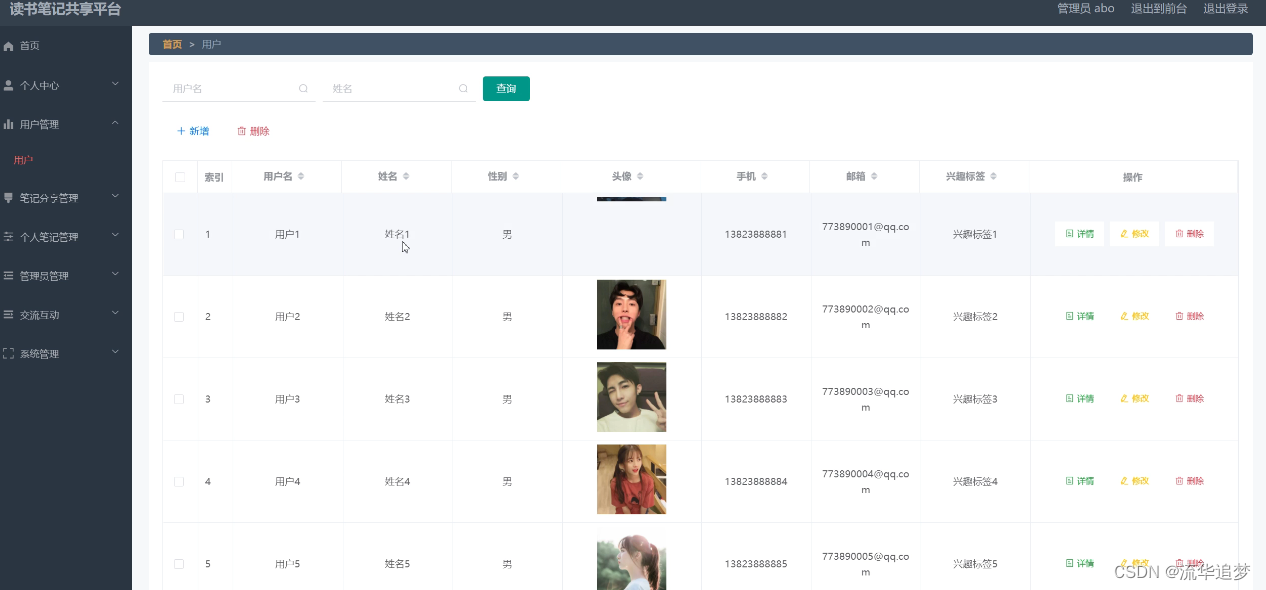Sort by 用户名 column arrows
This screenshot has height=590, width=1266.
[x=301, y=176]
